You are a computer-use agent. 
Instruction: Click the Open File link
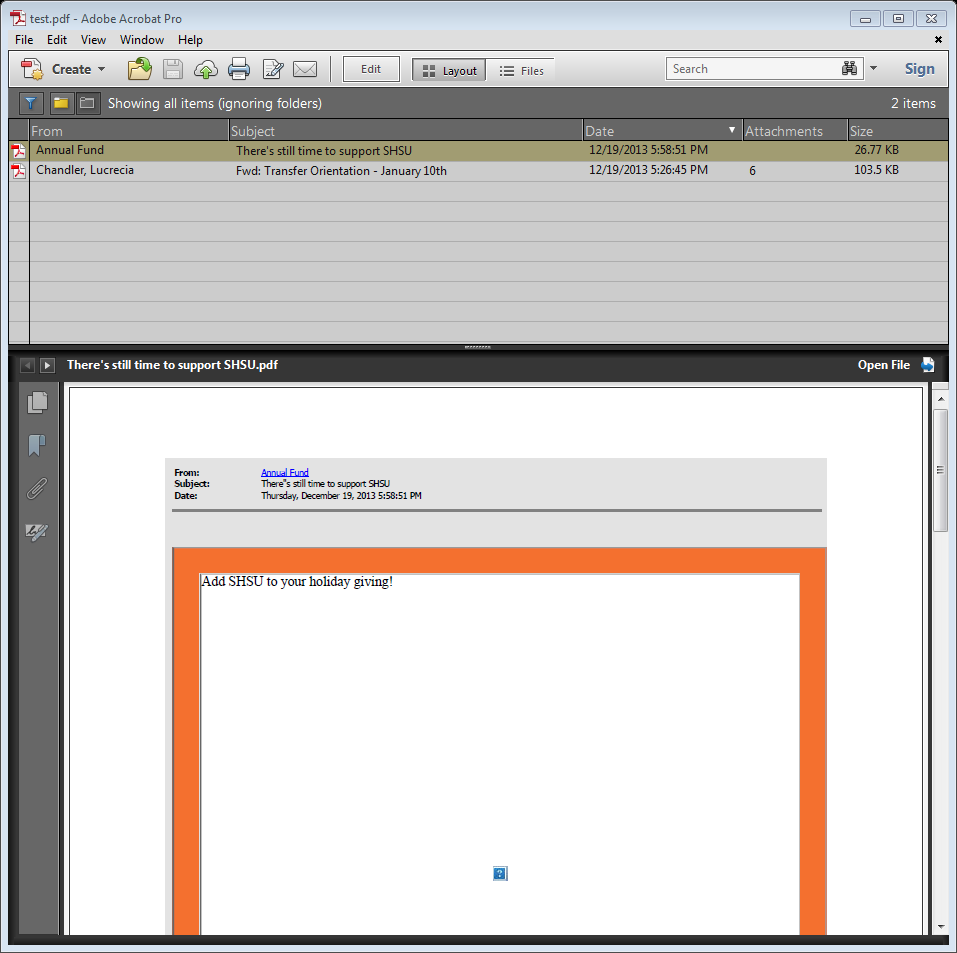tap(884, 365)
